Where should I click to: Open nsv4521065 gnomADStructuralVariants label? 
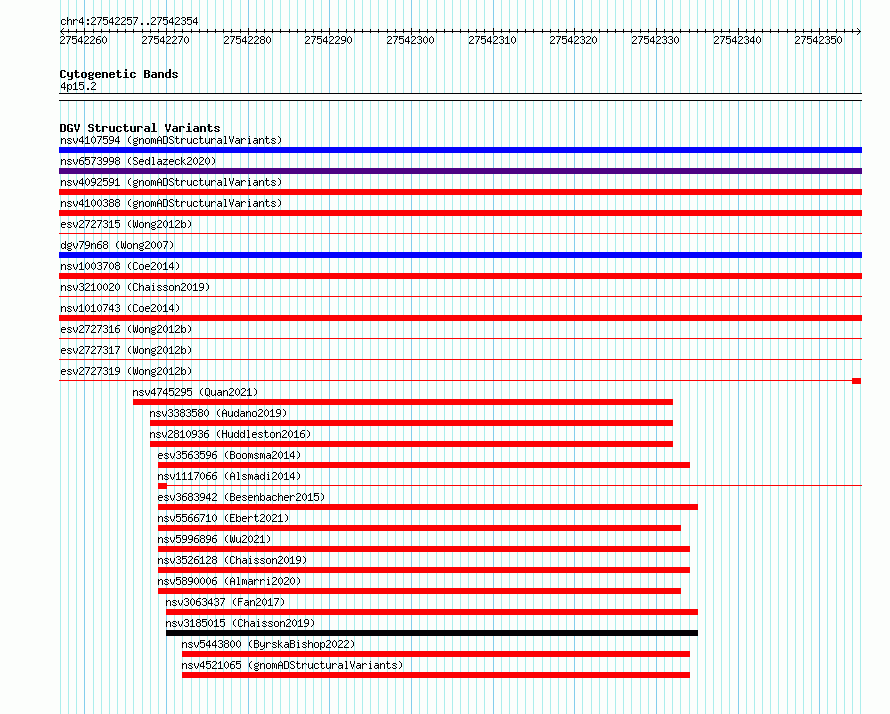tap(292, 665)
